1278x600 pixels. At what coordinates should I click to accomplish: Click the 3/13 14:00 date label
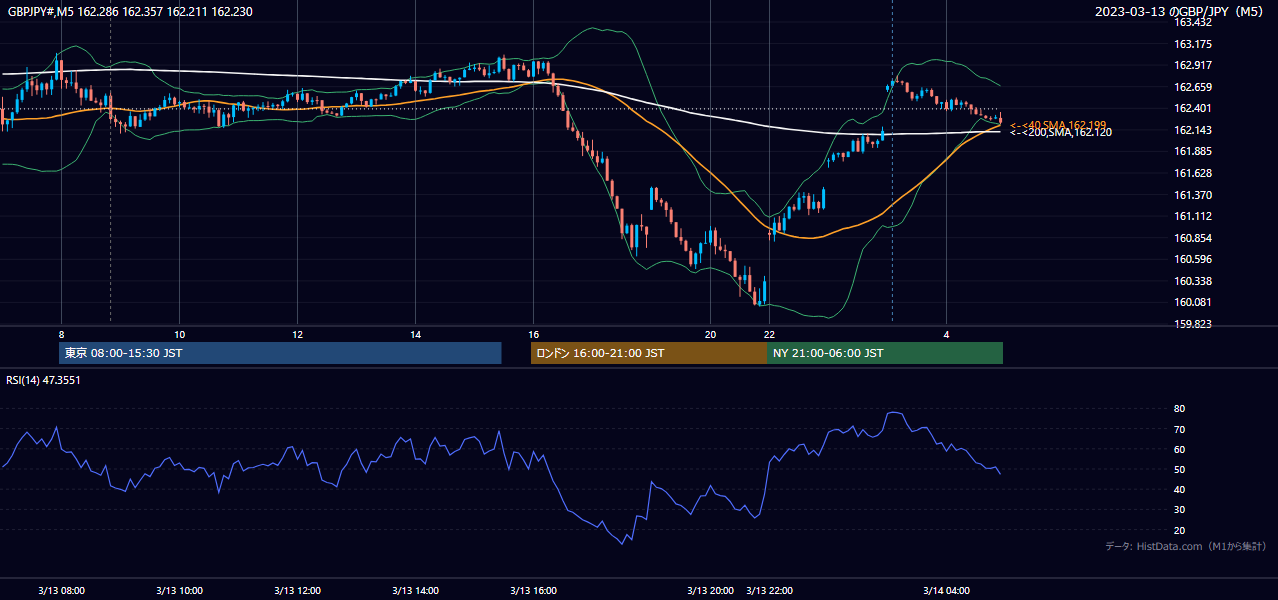(x=415, y=590)
